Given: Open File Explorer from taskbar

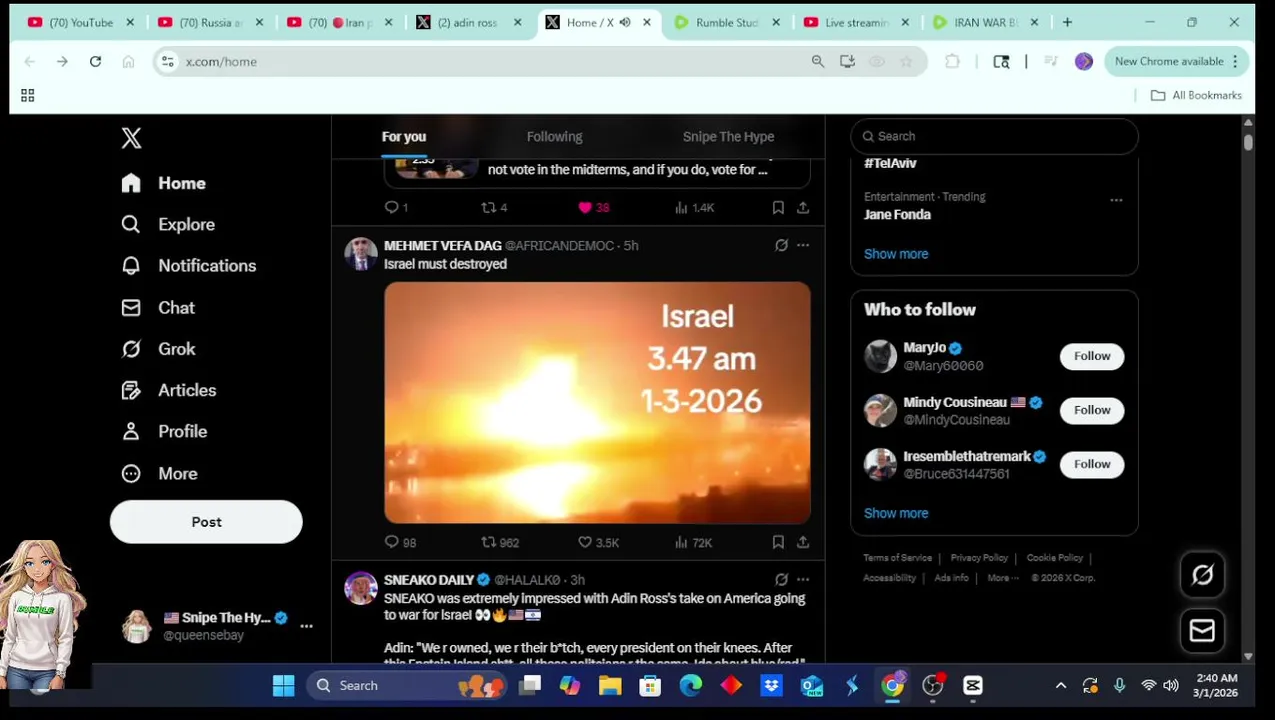Looking at the screenshot, I should (x=610, y=685).
